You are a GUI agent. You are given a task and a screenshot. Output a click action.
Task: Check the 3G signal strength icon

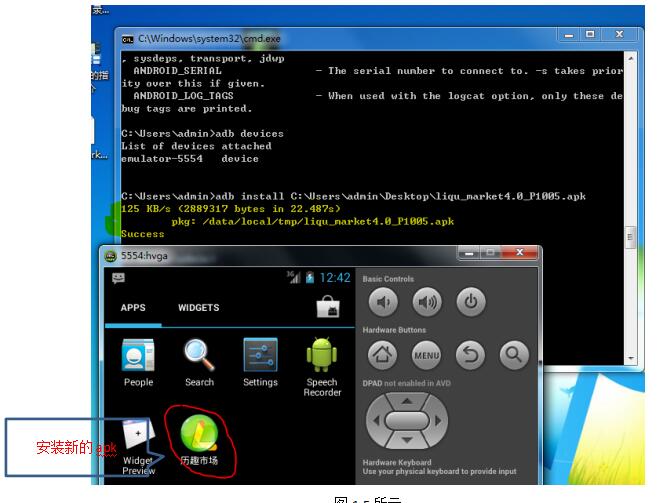click(293, 277)
